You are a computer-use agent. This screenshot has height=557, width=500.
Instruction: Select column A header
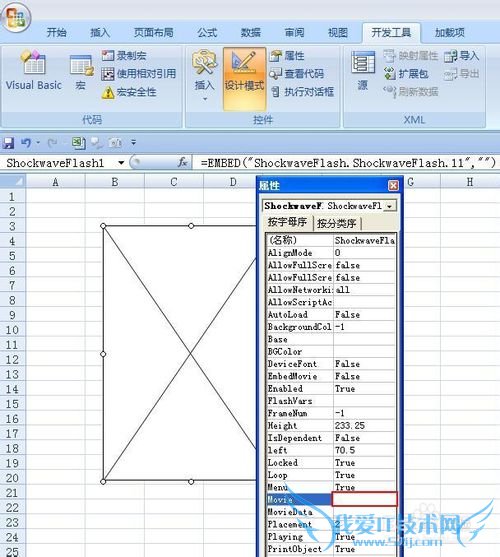click(55, 182)
